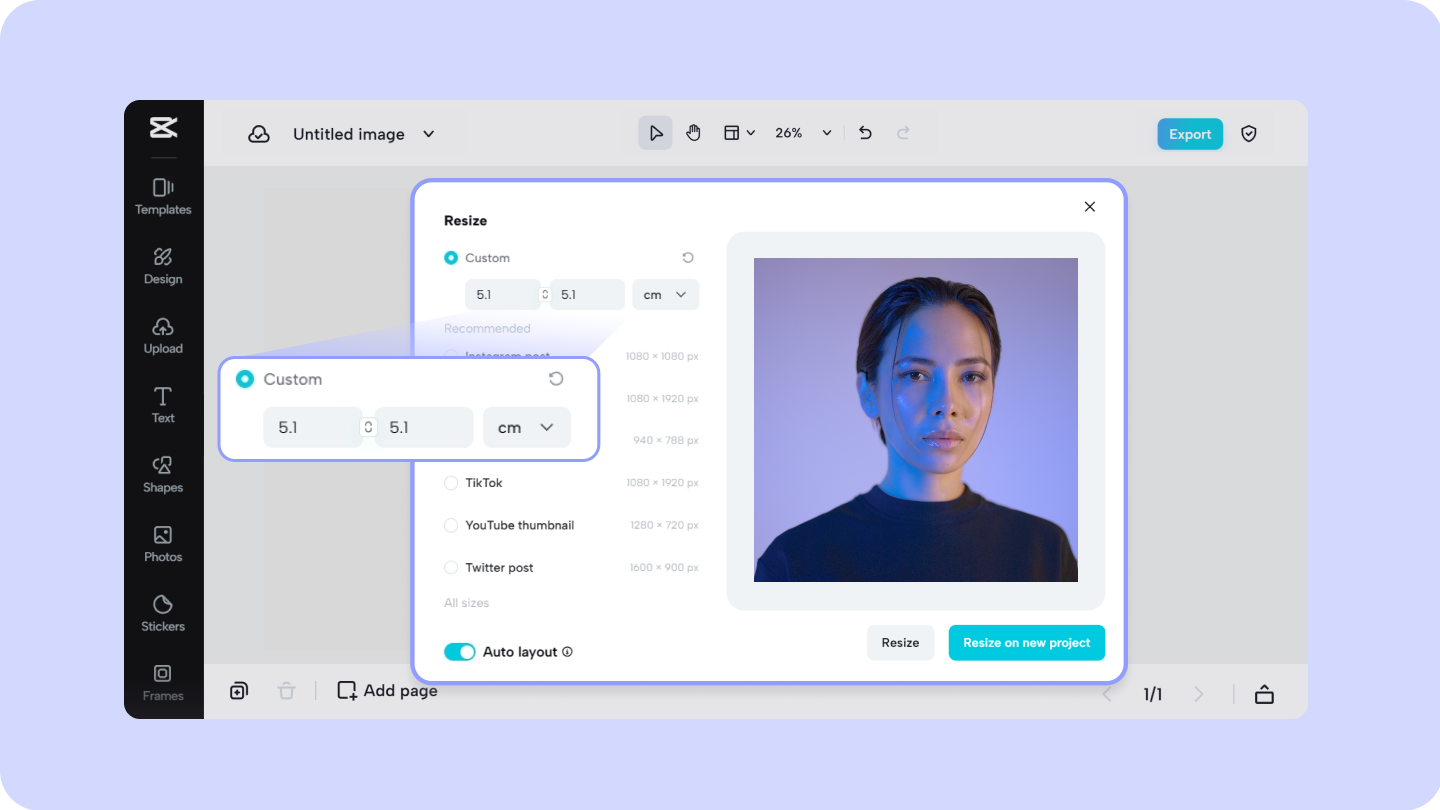Click the width field in the Resize dialog
The width and height of the screenshot is (1440, 810).
click(x=502, y=295)
